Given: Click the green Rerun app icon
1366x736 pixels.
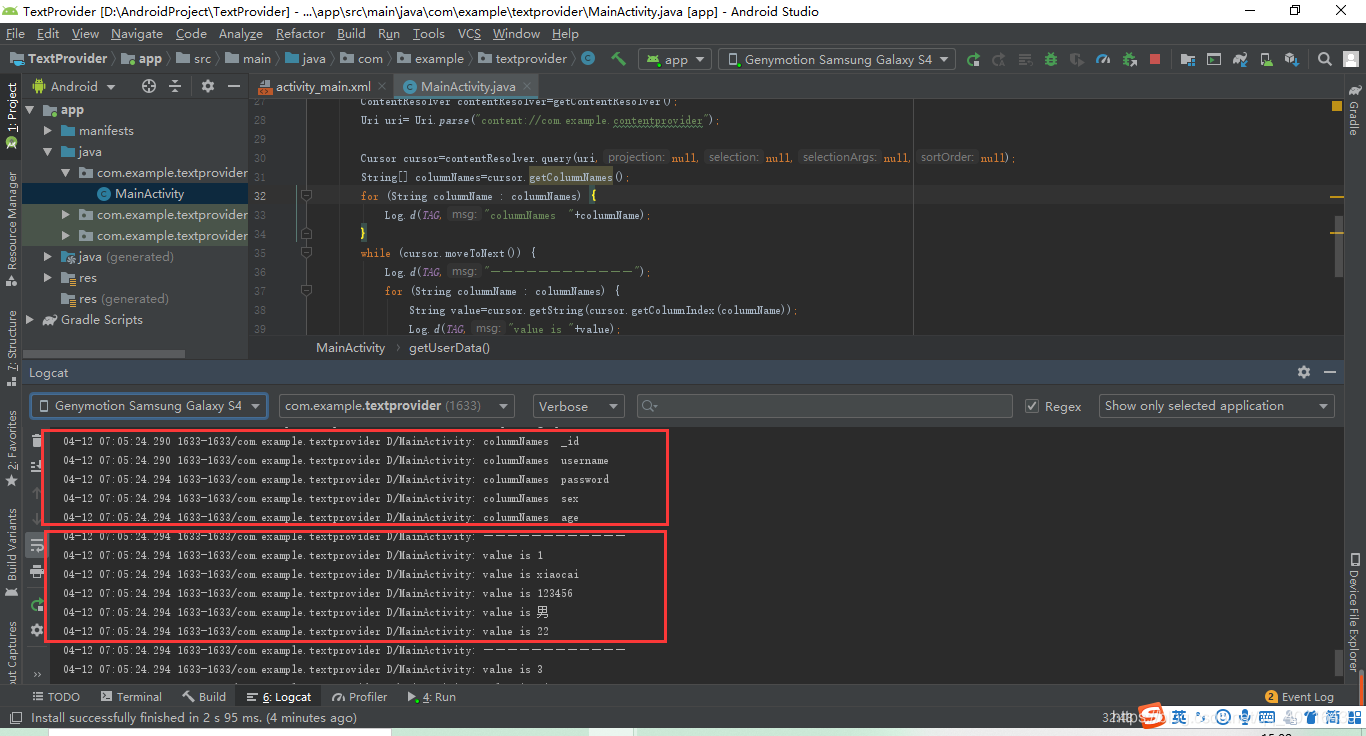Looking at the screenshot, I should click(x=974, y=59).
